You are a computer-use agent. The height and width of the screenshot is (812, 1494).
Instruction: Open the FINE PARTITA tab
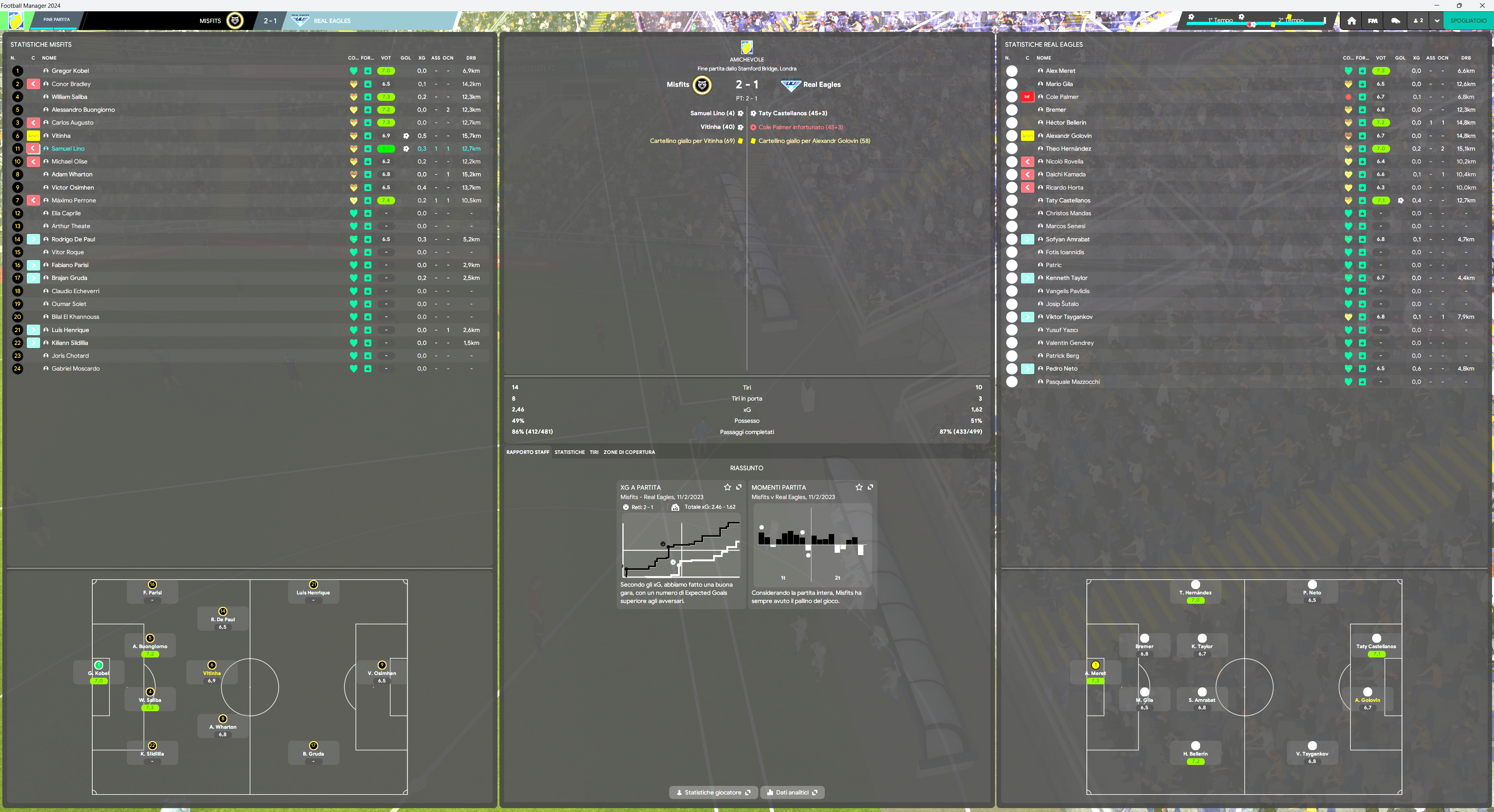tap(56, 20)
